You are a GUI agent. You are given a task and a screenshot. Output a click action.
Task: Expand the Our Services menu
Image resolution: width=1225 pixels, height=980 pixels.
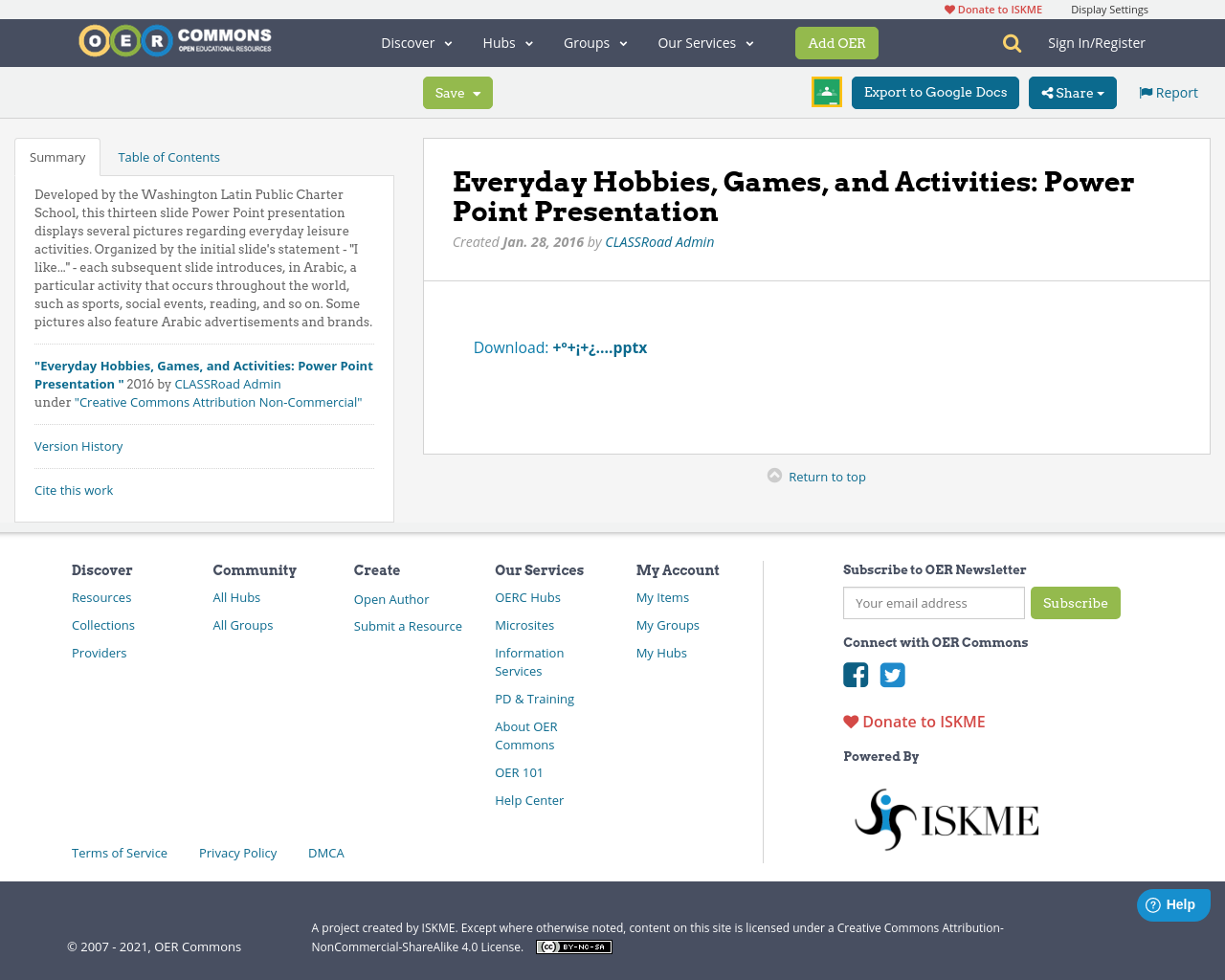click(x=705, y=43)
